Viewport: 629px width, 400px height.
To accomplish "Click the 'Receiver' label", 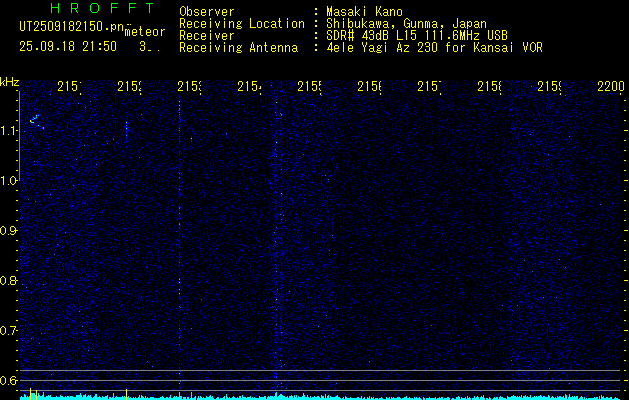I will pyautogui.click(x=207, y=36).
